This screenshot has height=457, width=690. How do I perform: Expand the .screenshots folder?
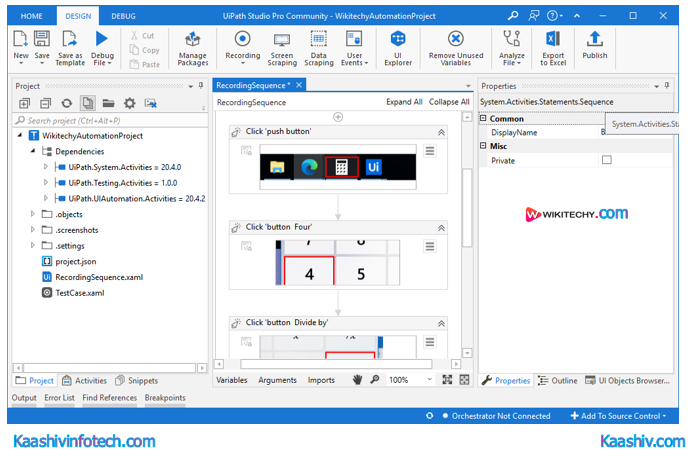(x=32, y=230)
